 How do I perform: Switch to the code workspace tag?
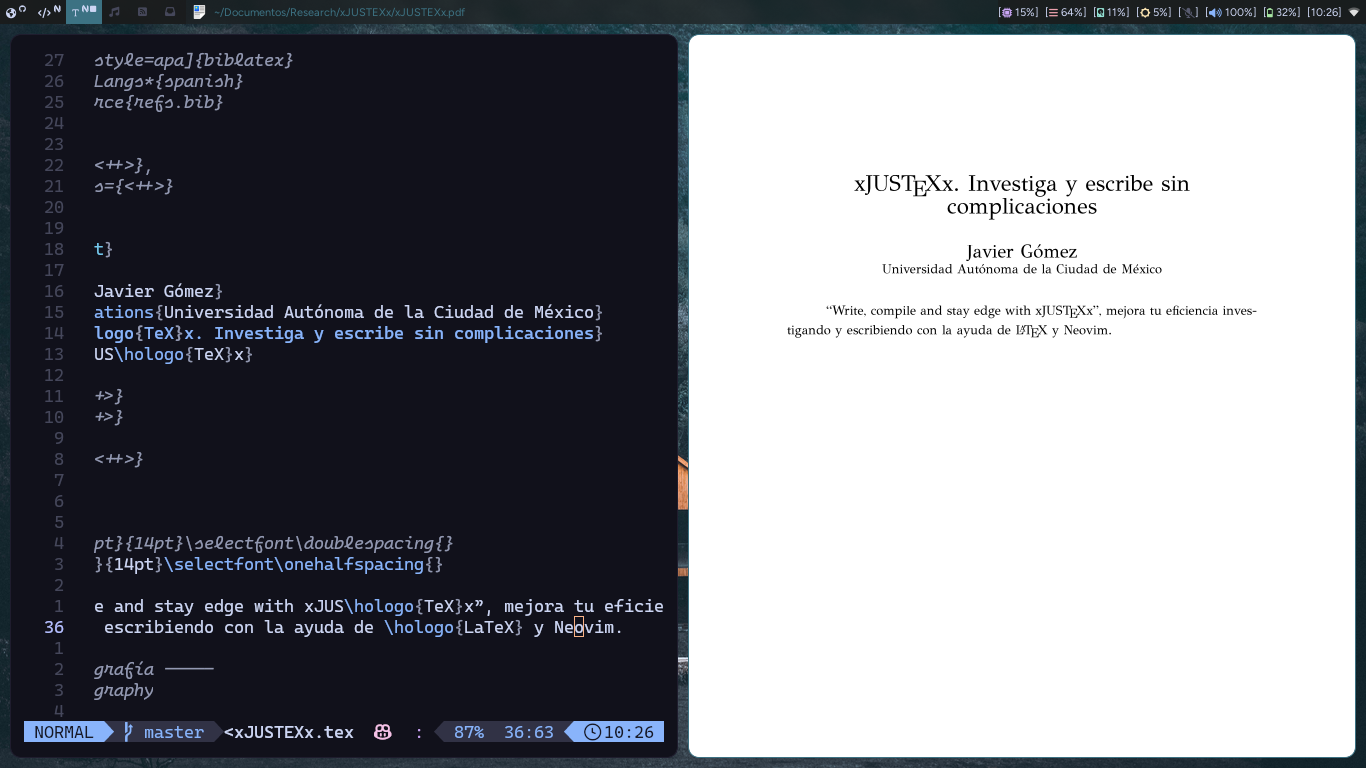click(49, 12)
